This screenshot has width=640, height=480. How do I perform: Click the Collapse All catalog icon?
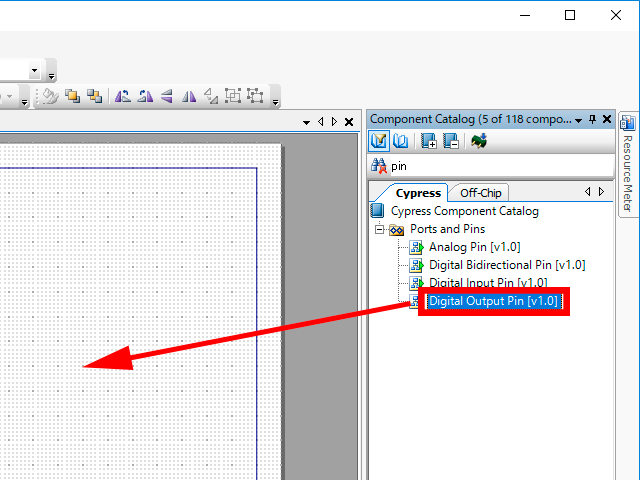[451, 141]
